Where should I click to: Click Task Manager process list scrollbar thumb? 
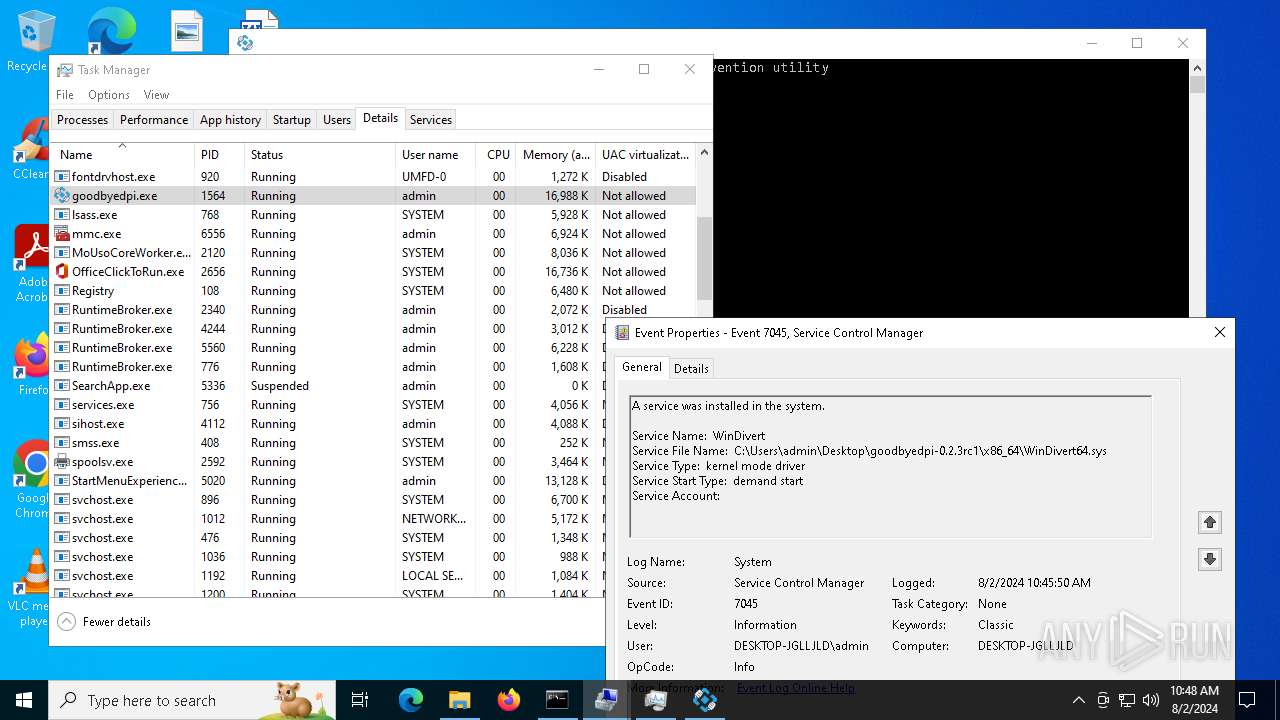pyautogui.click(x=704, y=258)
